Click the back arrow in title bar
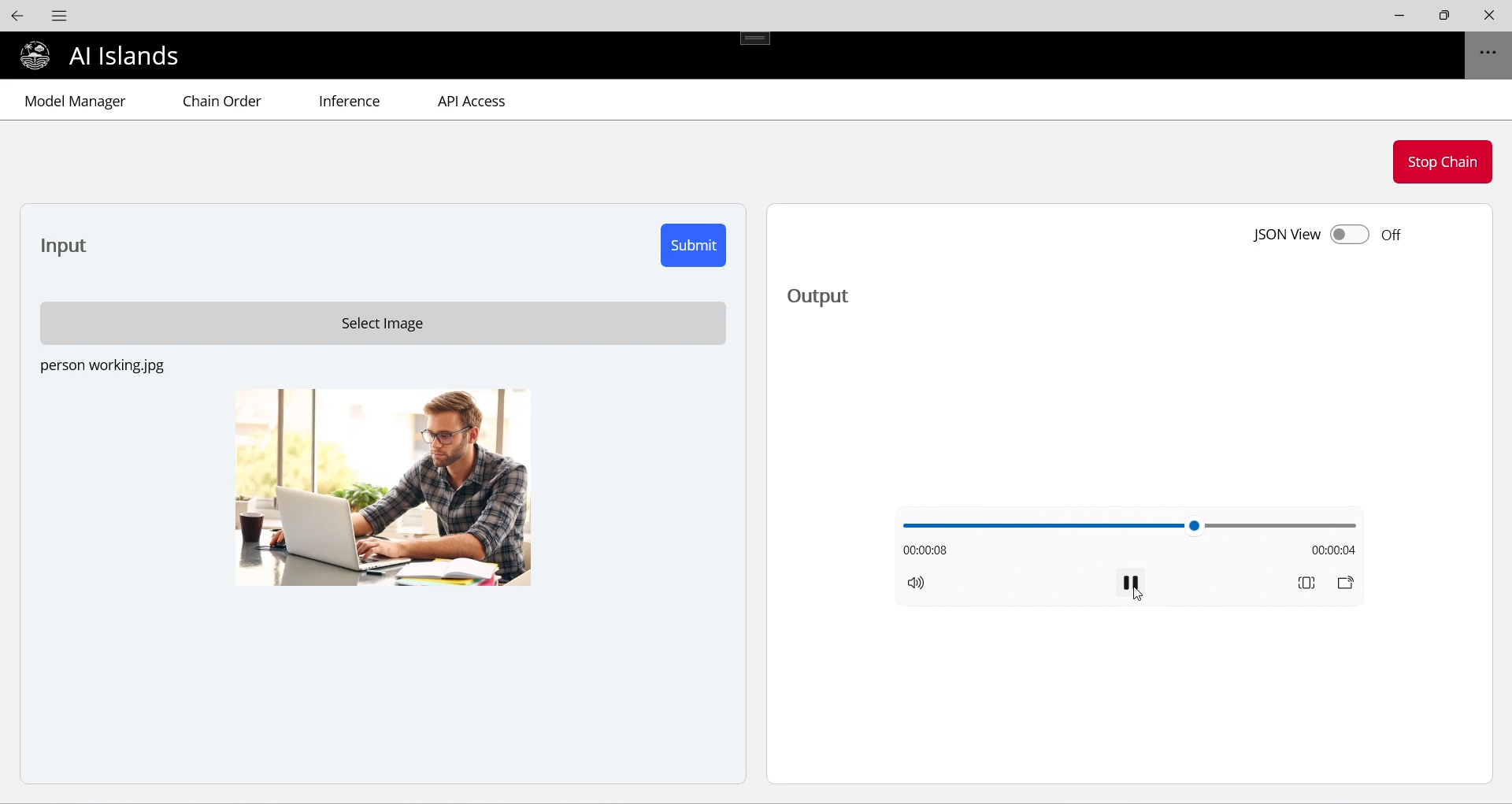The width and height of the screenshot is (1512, 804). pos(17,16)
